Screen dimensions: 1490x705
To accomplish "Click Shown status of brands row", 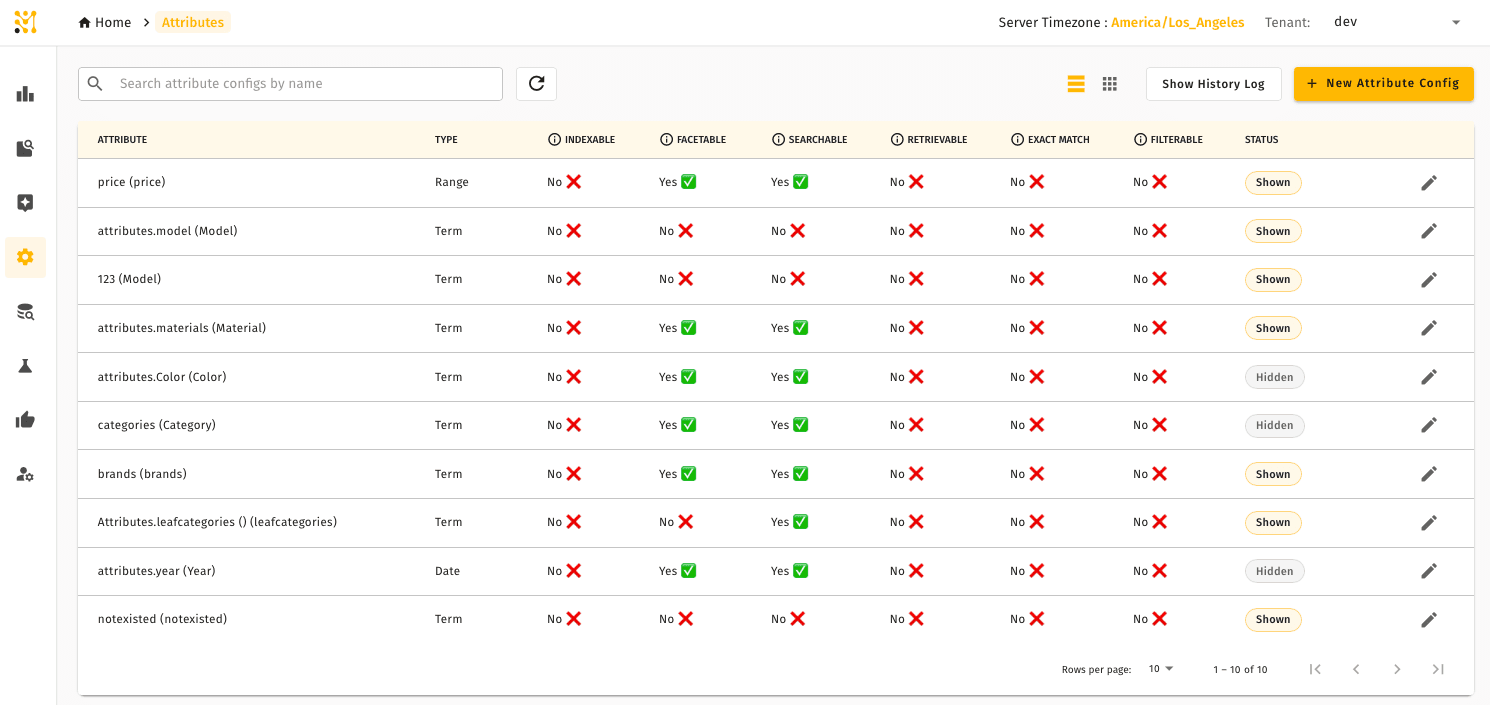I will pyautogui.click(x=1273, y=474).
